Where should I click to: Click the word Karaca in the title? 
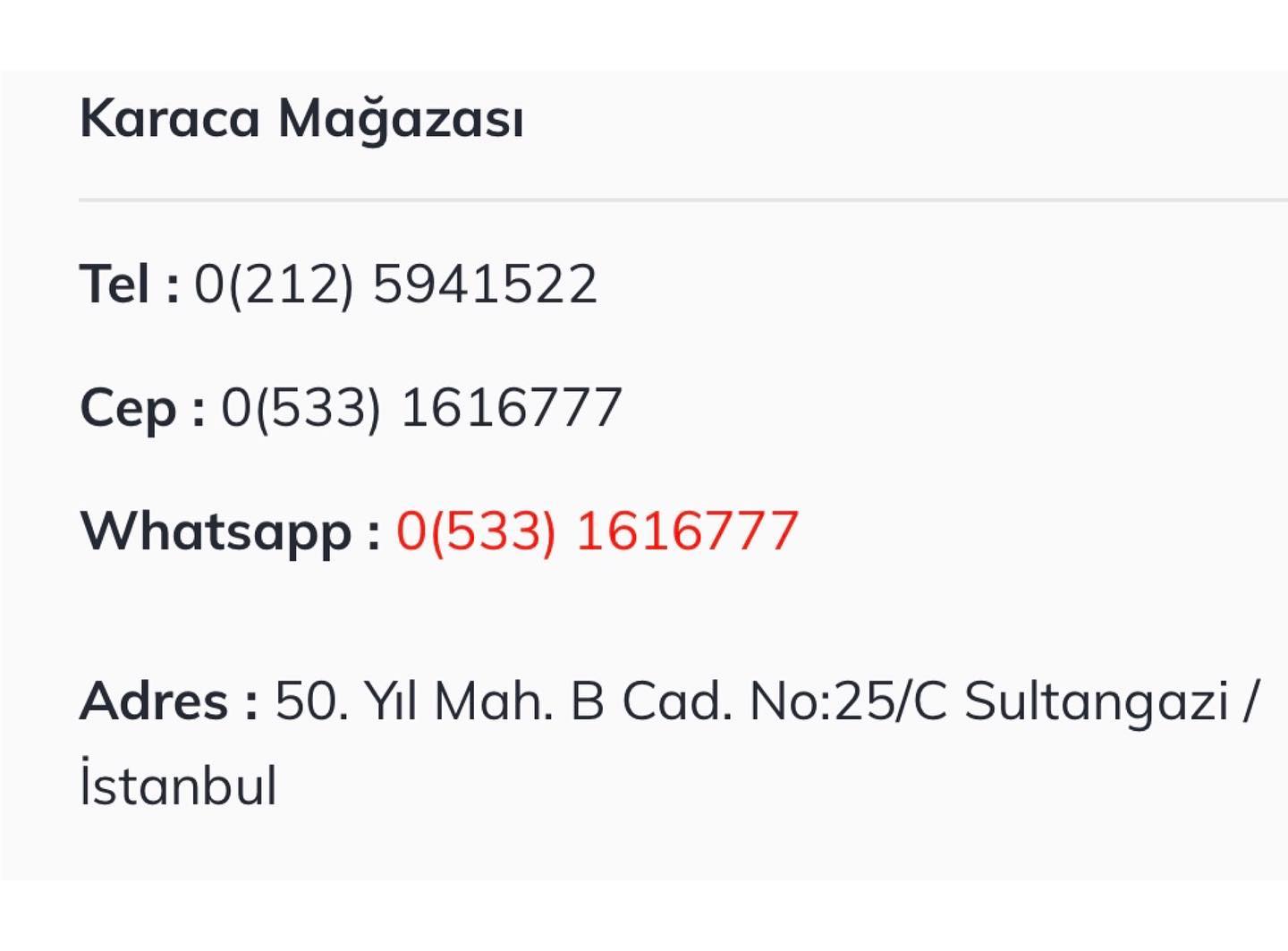(x=170, y=117)
